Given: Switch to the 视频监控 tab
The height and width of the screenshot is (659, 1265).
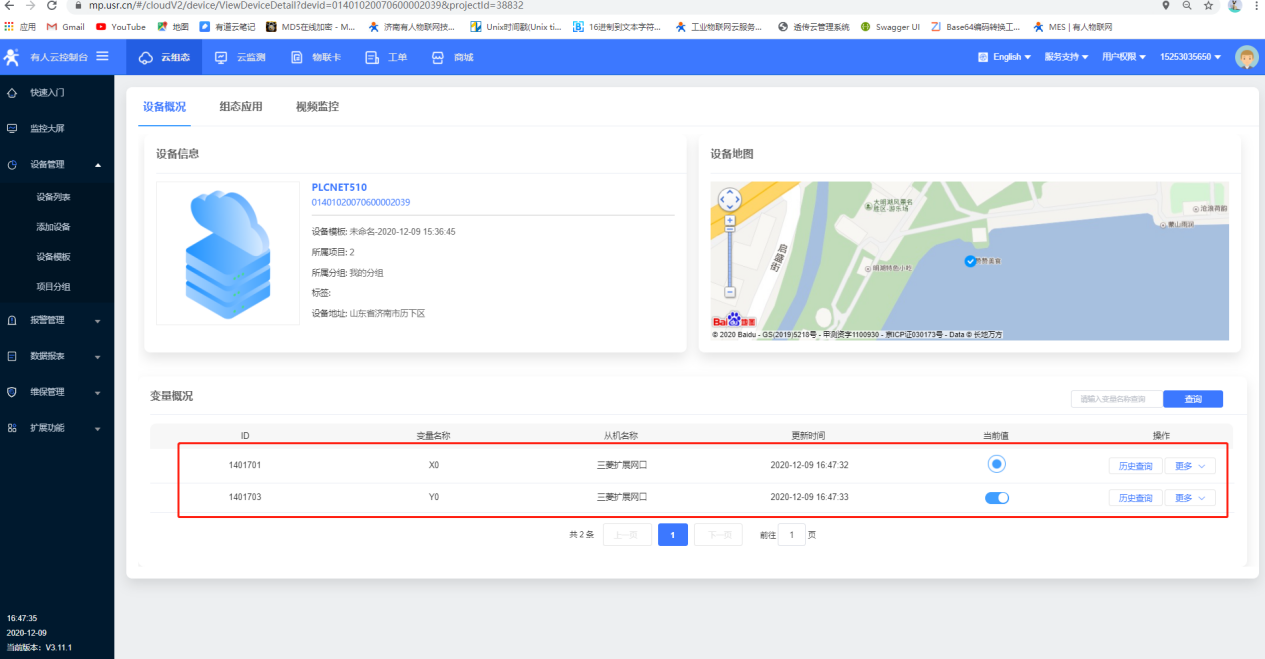Looking at the screenshot, I should [317, 107].
